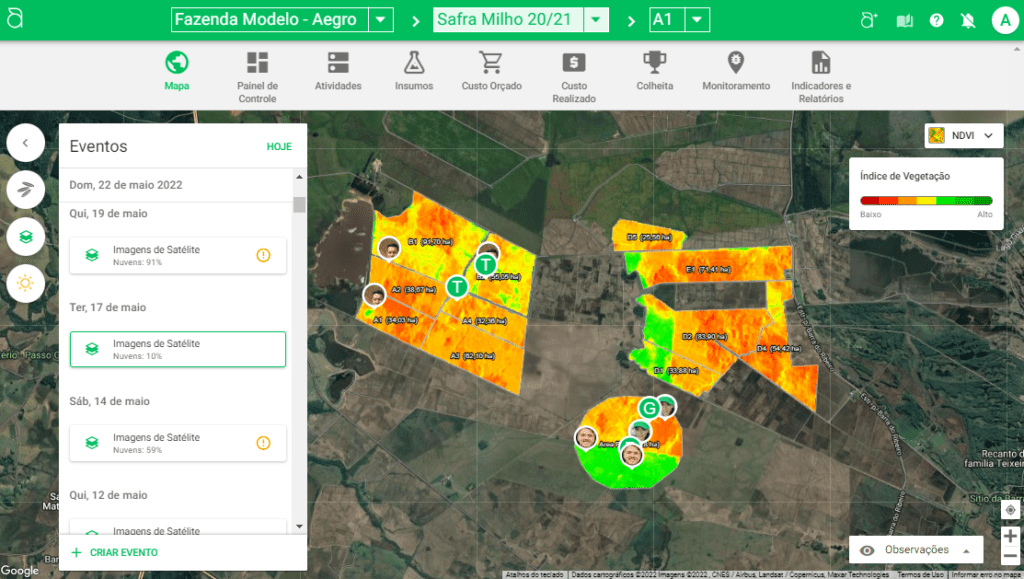Click the map zoom in plus button
The width and height of the screenshot is (1024, 579).
(x=1010, y=536)
